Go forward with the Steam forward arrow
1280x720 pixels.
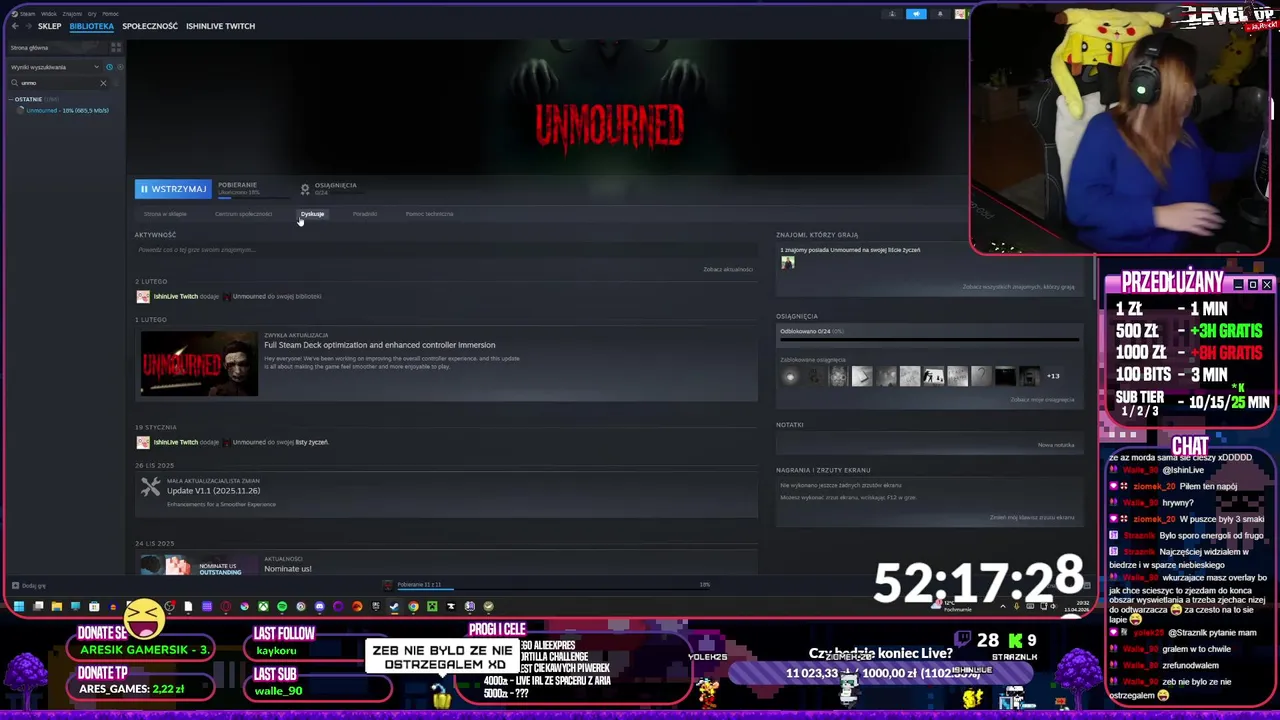tap(28, 26)
